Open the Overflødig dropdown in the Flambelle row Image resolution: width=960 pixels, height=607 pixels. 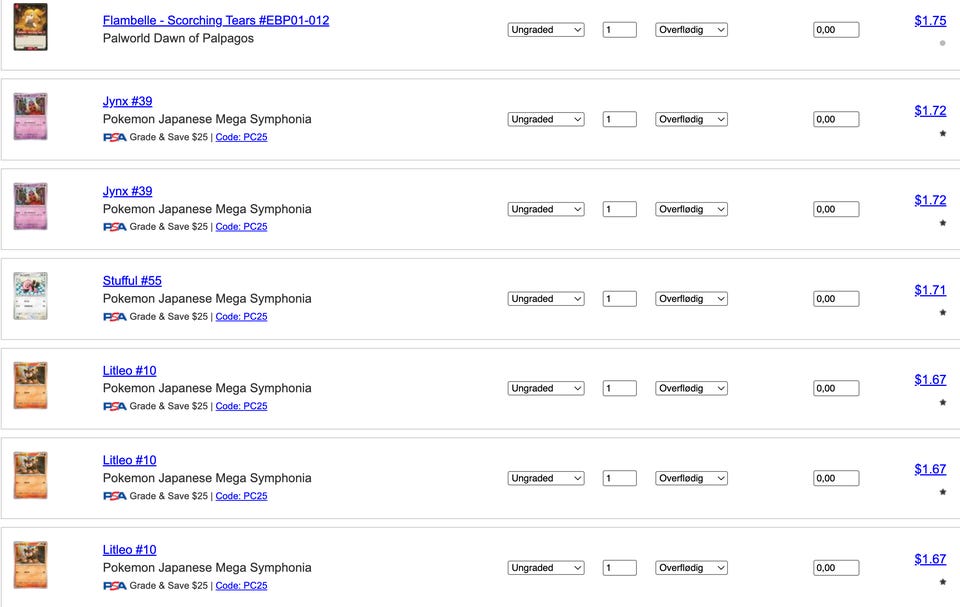[x=691, y=29]
